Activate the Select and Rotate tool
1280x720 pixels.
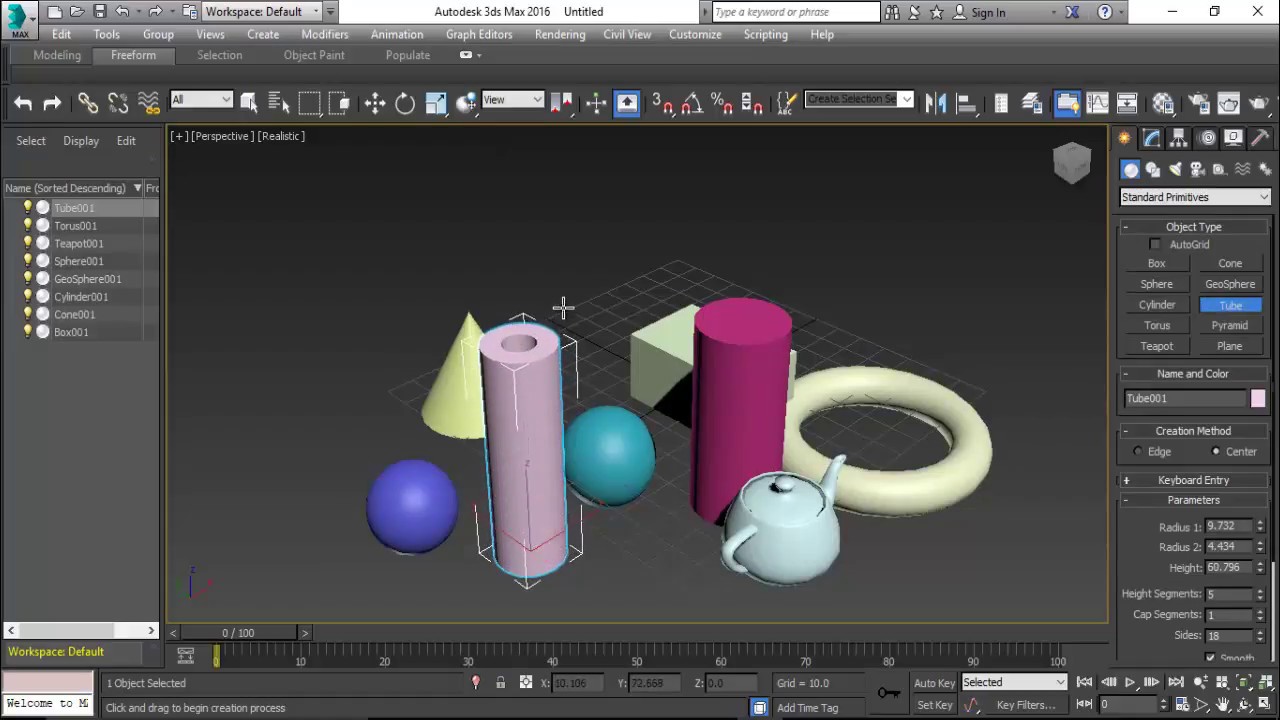pyautogui.click(x=405, y=102)
